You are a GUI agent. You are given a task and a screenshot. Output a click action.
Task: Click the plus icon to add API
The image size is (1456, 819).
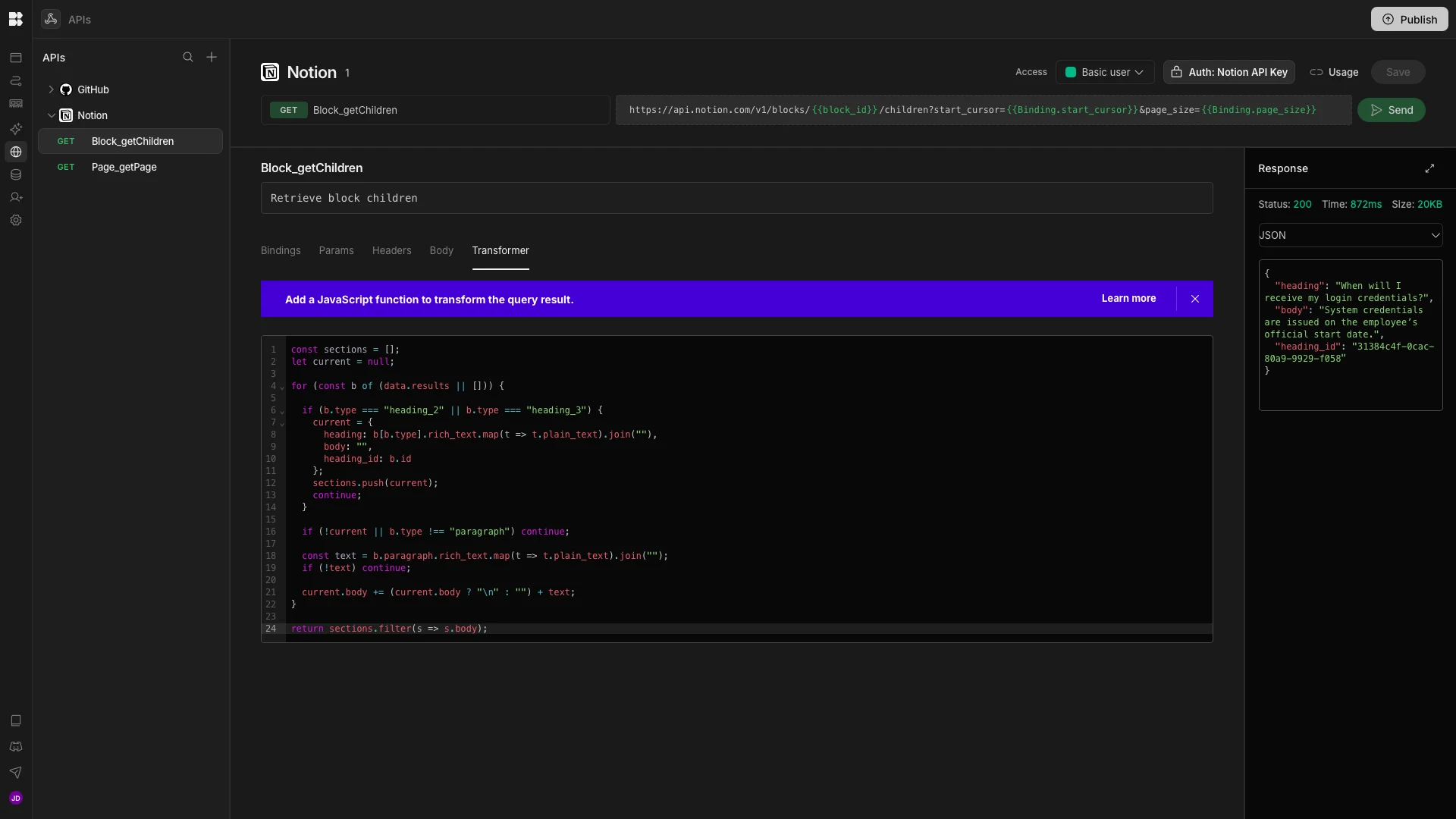212,58
